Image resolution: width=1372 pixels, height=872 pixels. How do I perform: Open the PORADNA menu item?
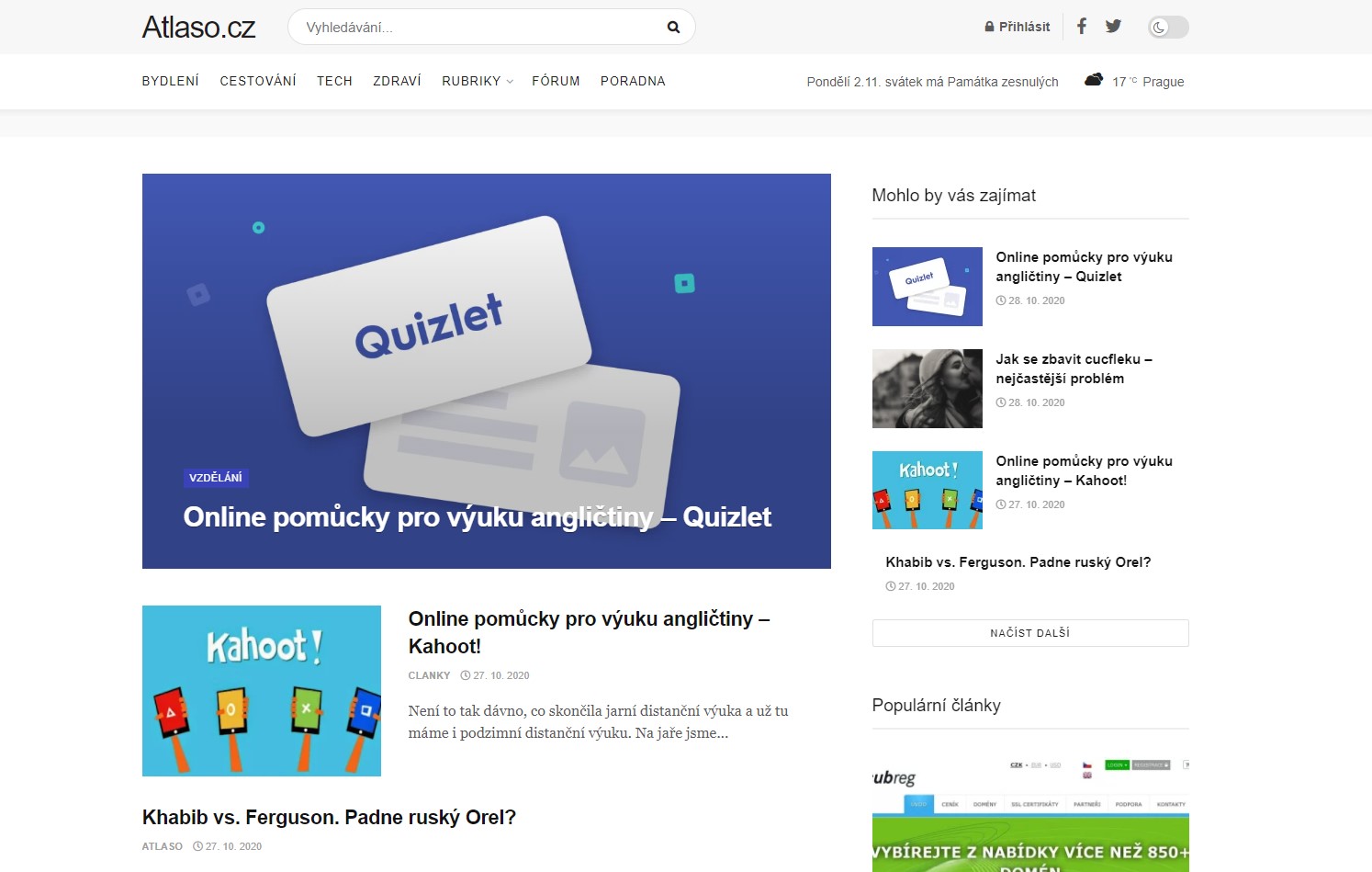(x=633, y=81)
